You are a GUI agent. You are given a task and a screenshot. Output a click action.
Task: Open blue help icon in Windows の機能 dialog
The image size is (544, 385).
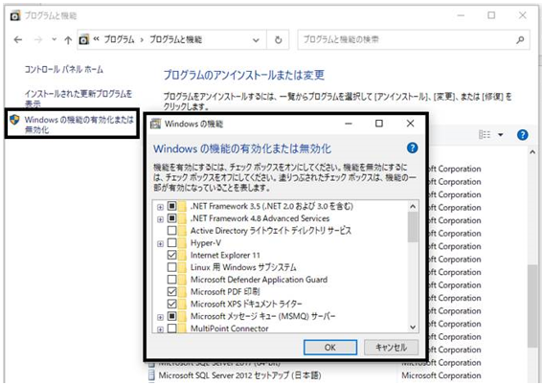(412, 148)
